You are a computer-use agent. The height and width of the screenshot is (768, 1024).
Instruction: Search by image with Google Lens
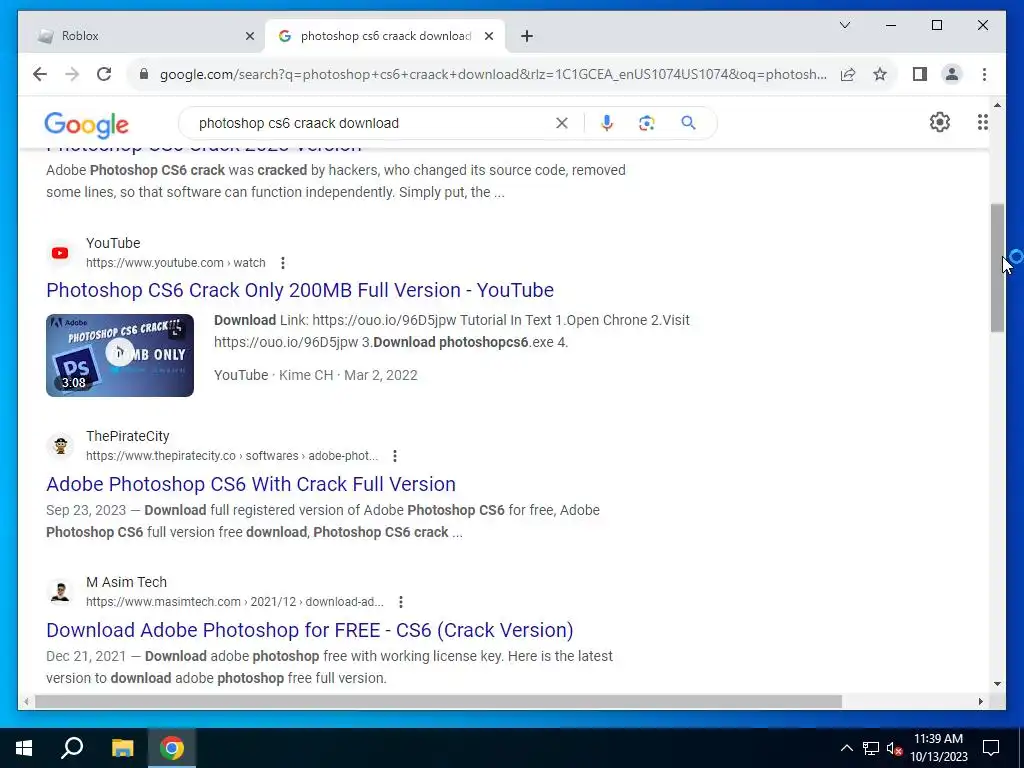point(647,123)
